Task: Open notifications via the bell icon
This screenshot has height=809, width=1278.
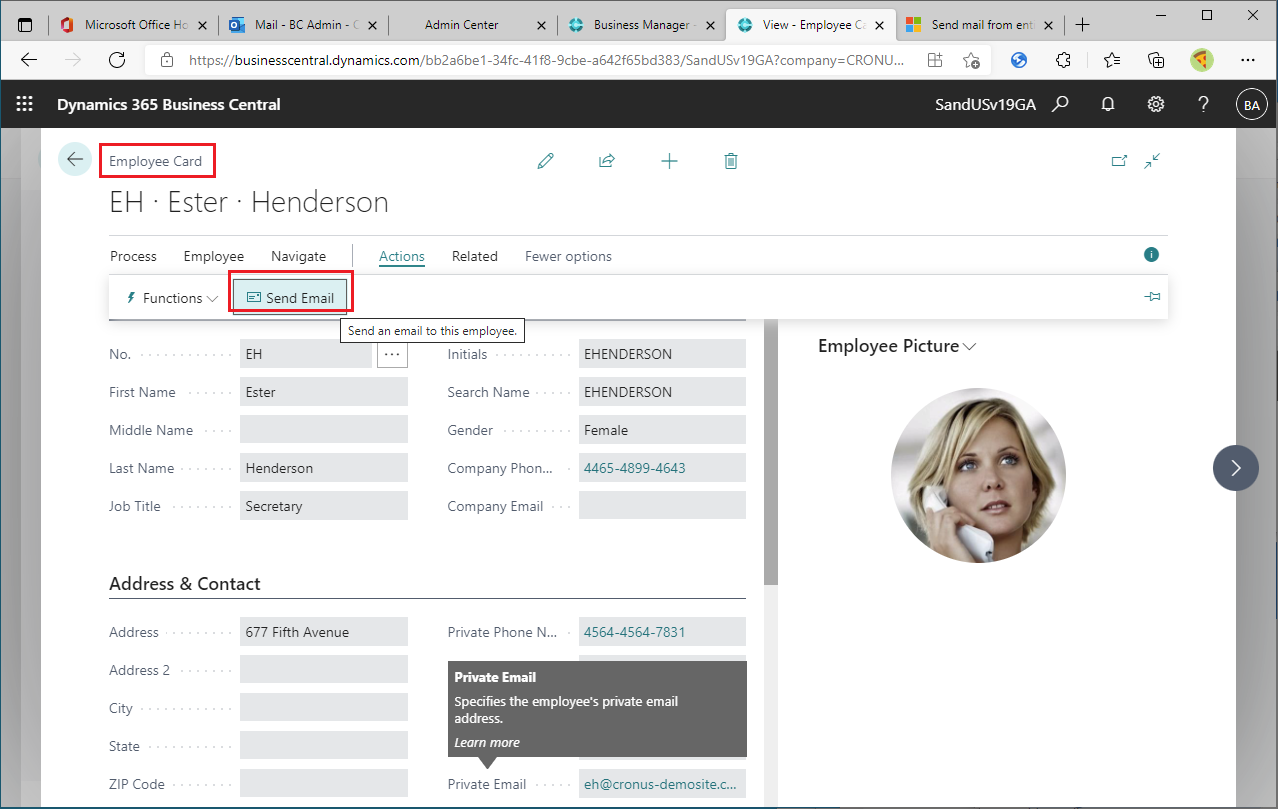Action: [1107, 103]
